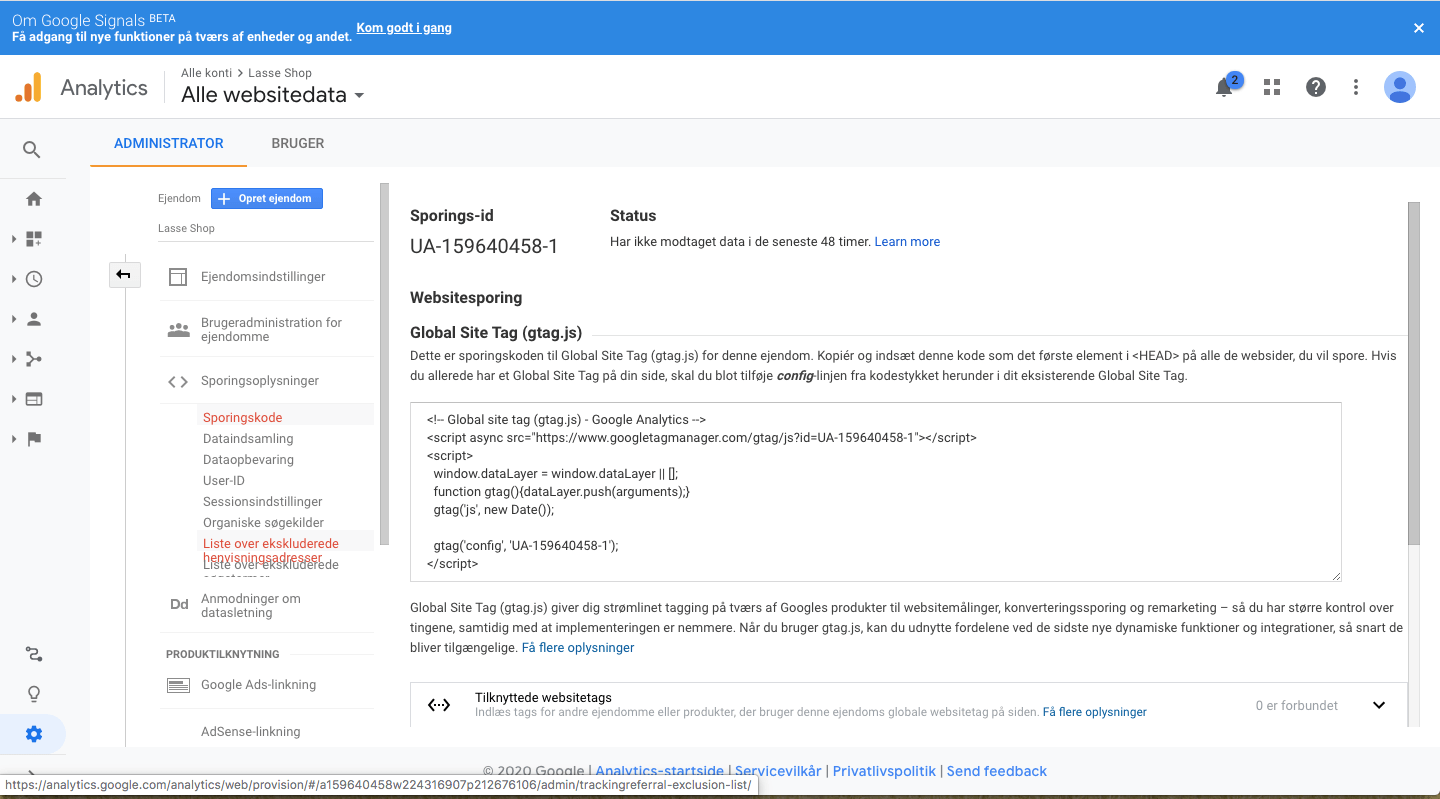Click the Få flere oplysninger link under gtag description
The width and height of the screenshot is (1440, 799).
point(578,648)
